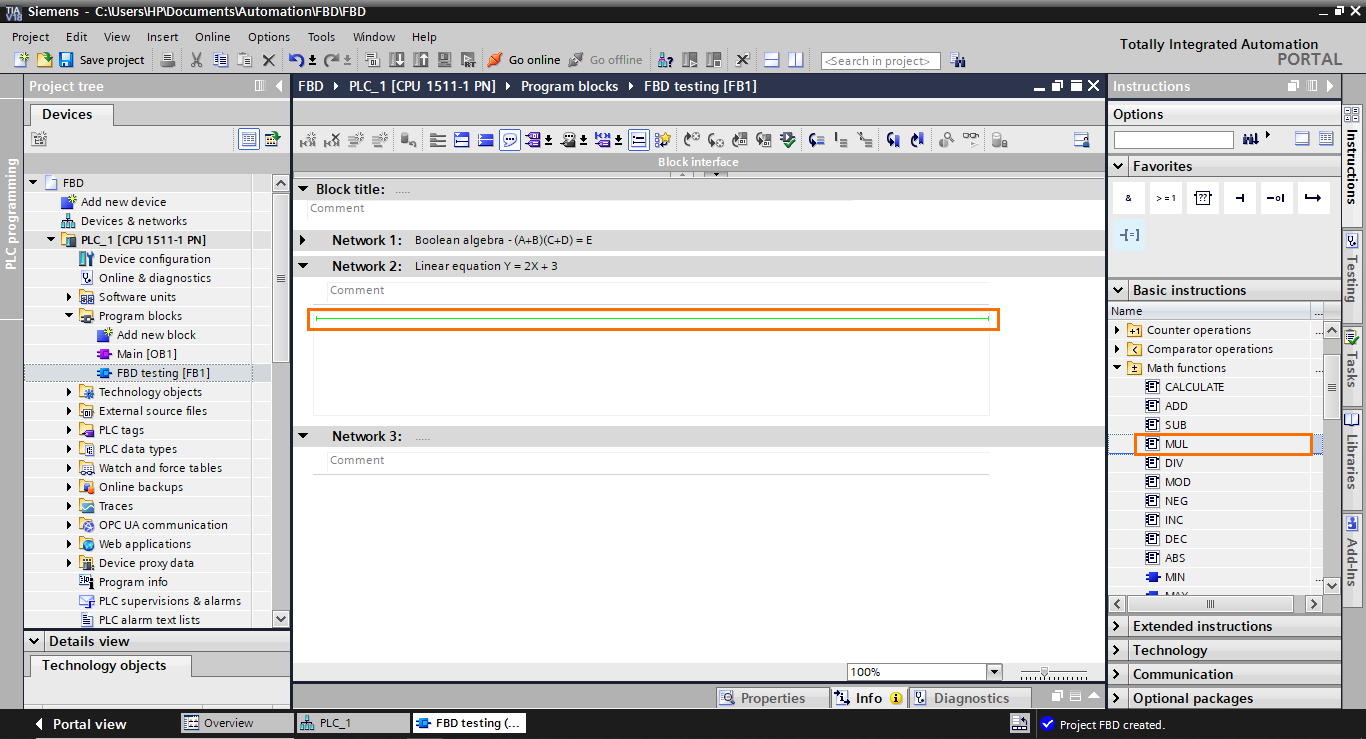This screenshot has width=1366, height=739.
Task: Insert the OR box from Favorites
Action: tap(1165, 197)
